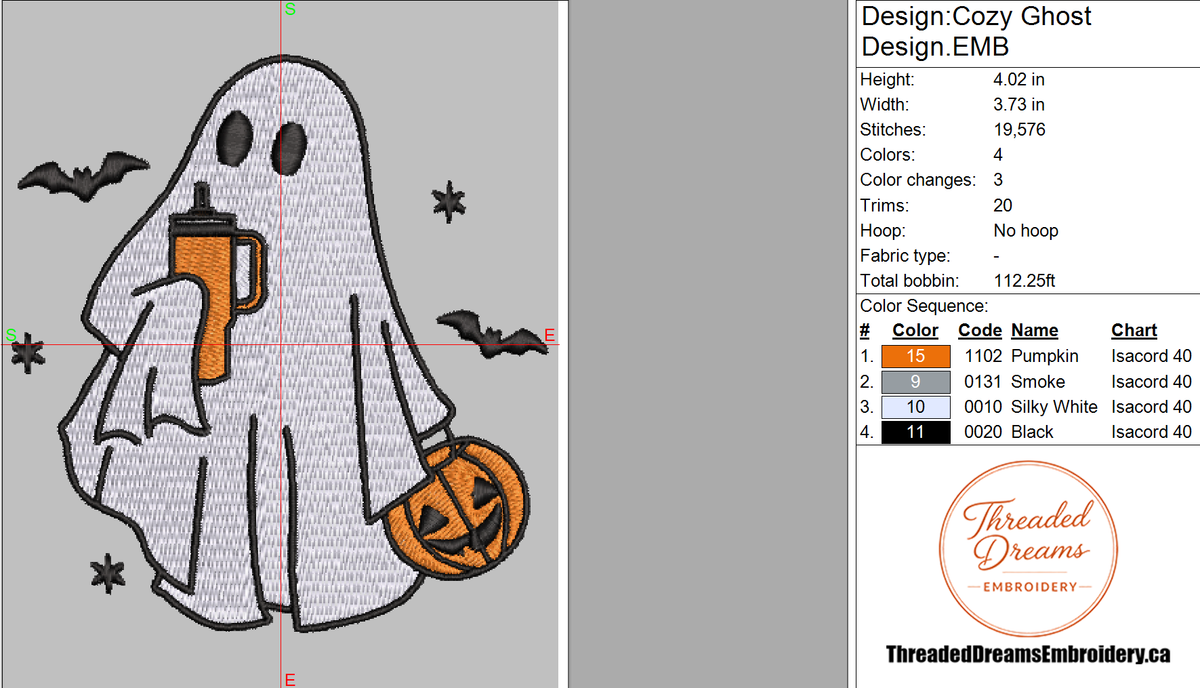The width and height of the screenshot is (1200, 688).
Task: Click the thread code '0020'
Action: [x=983, y=432]
